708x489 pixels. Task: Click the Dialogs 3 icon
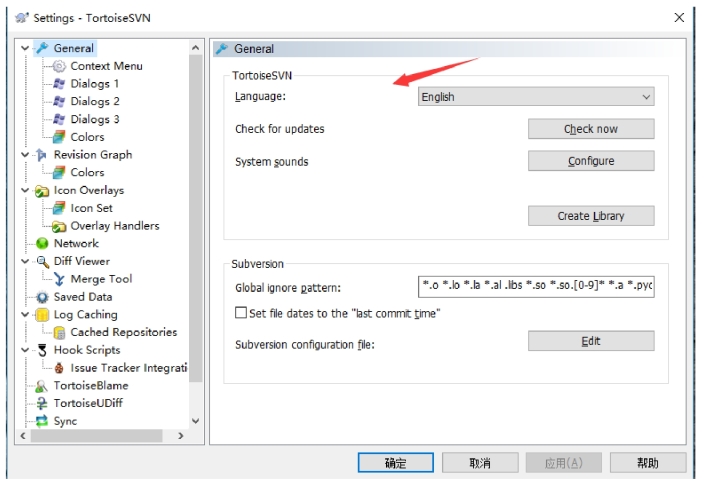(x=59, y=119)
